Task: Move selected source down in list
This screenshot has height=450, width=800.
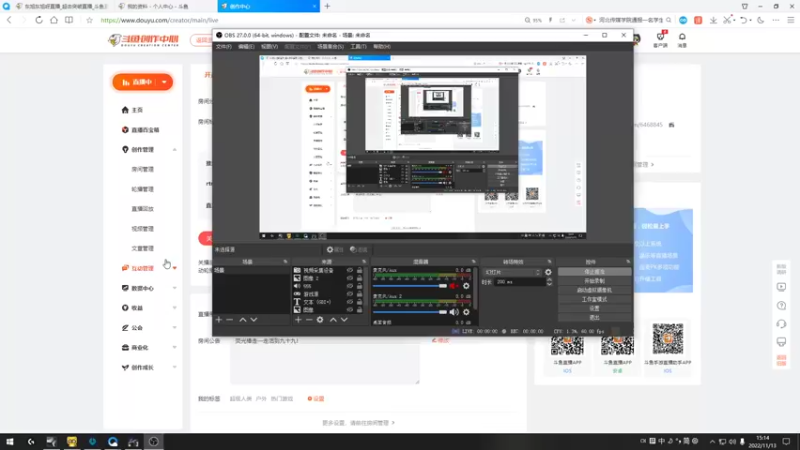Action: pyautogui.click(x=344, y=320)
